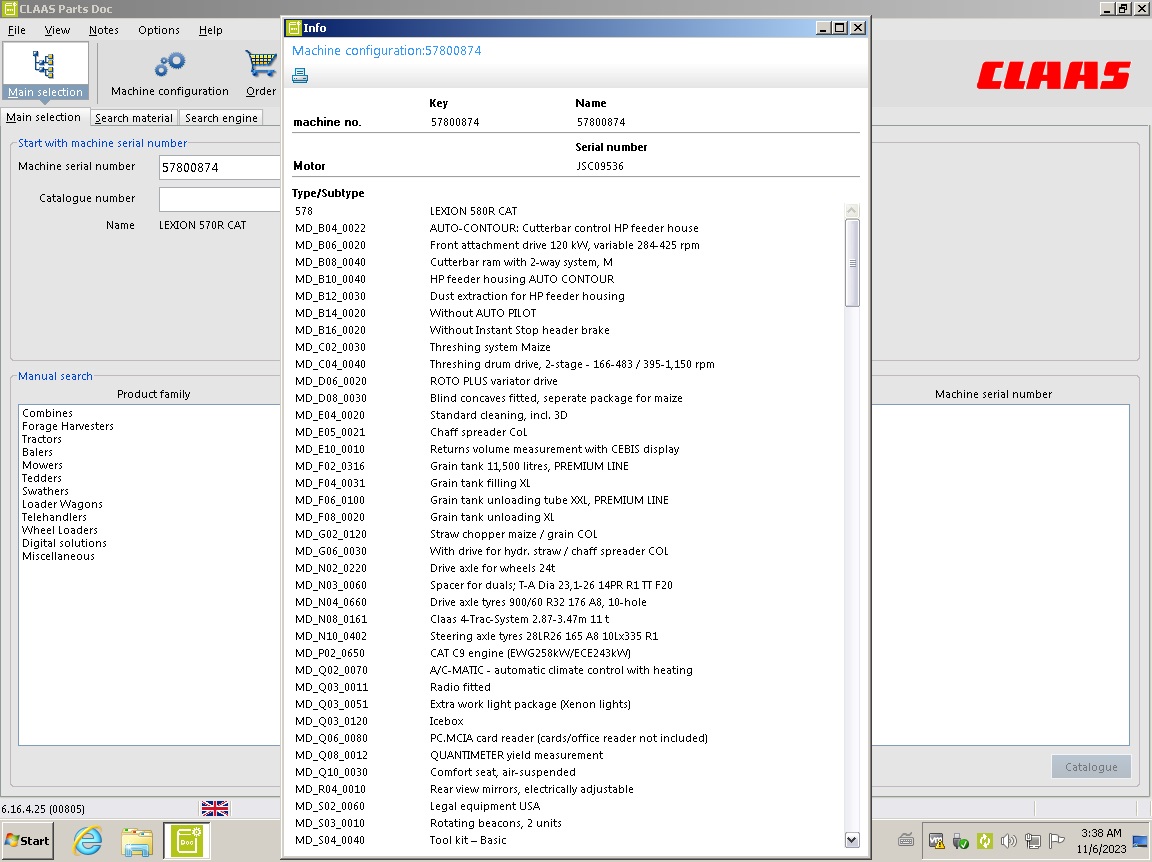Select Balers in the Product family list
The image size is (1152, 862).
(x=37, y=452)
